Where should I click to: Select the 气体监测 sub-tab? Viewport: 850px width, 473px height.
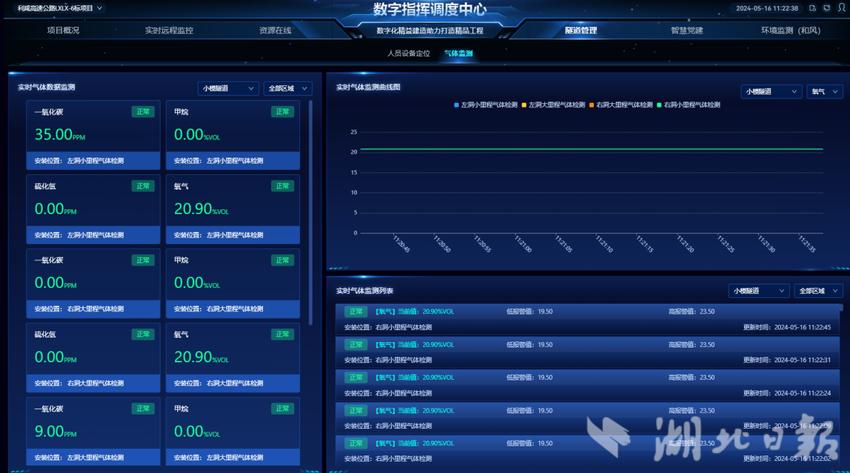coord(459,53)
